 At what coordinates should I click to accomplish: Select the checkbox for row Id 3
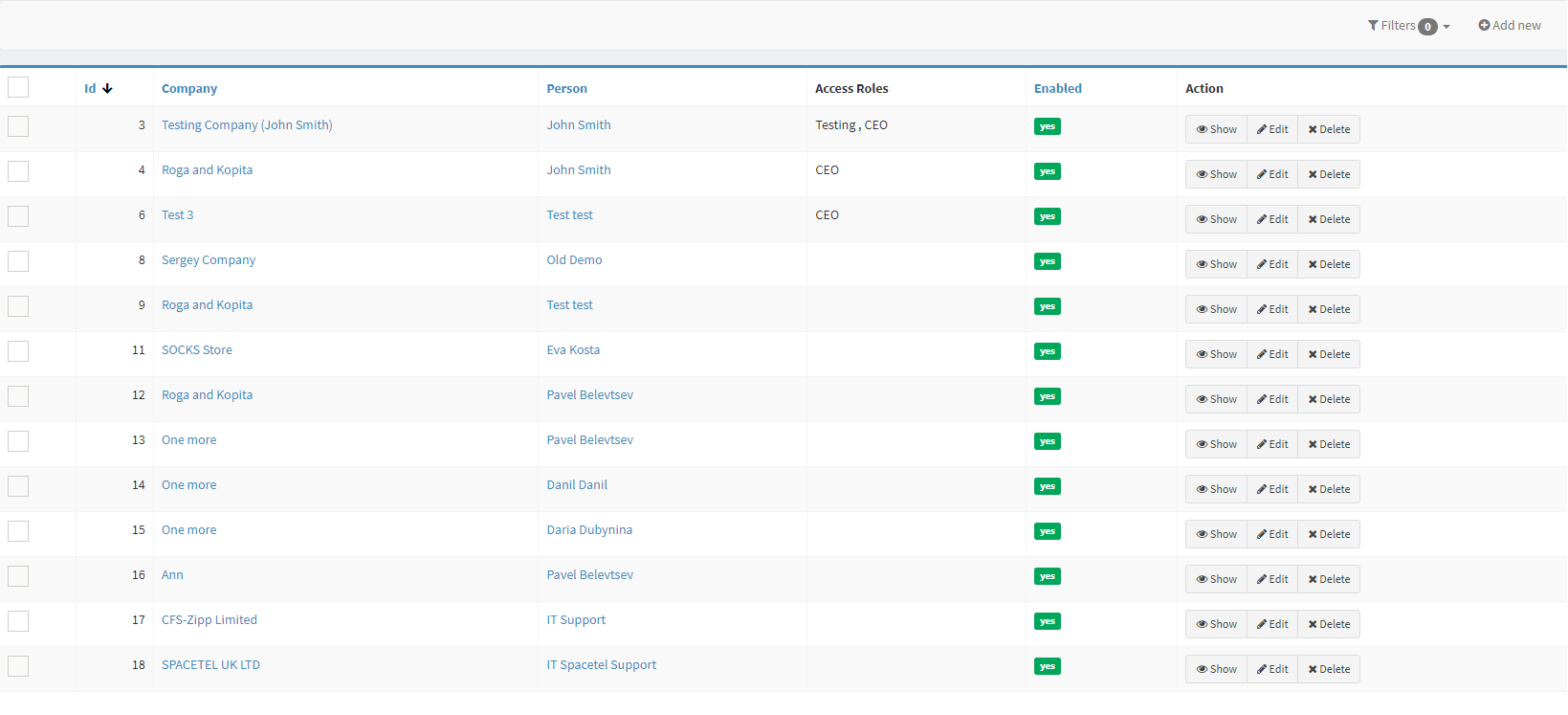pos(18,126)
